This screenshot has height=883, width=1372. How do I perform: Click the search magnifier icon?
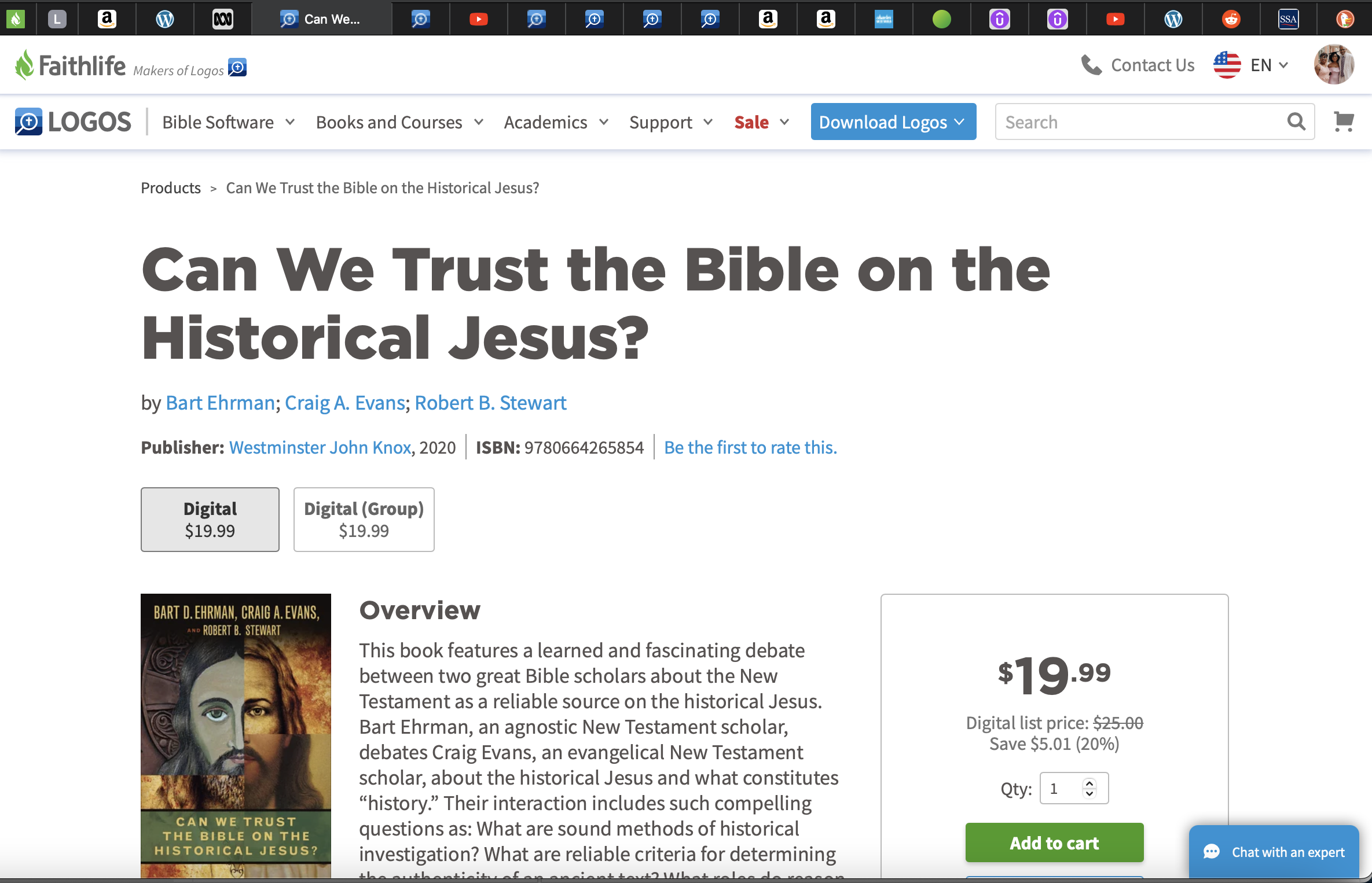tap(1296, 122)
